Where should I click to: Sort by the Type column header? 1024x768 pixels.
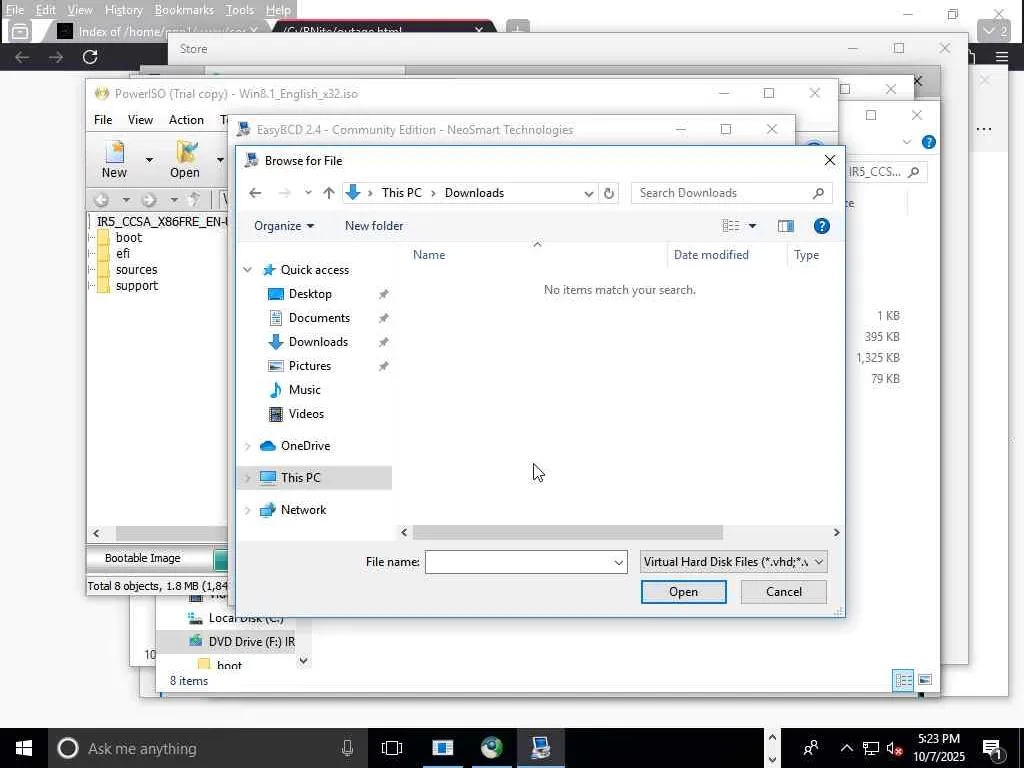pos(807,255)
